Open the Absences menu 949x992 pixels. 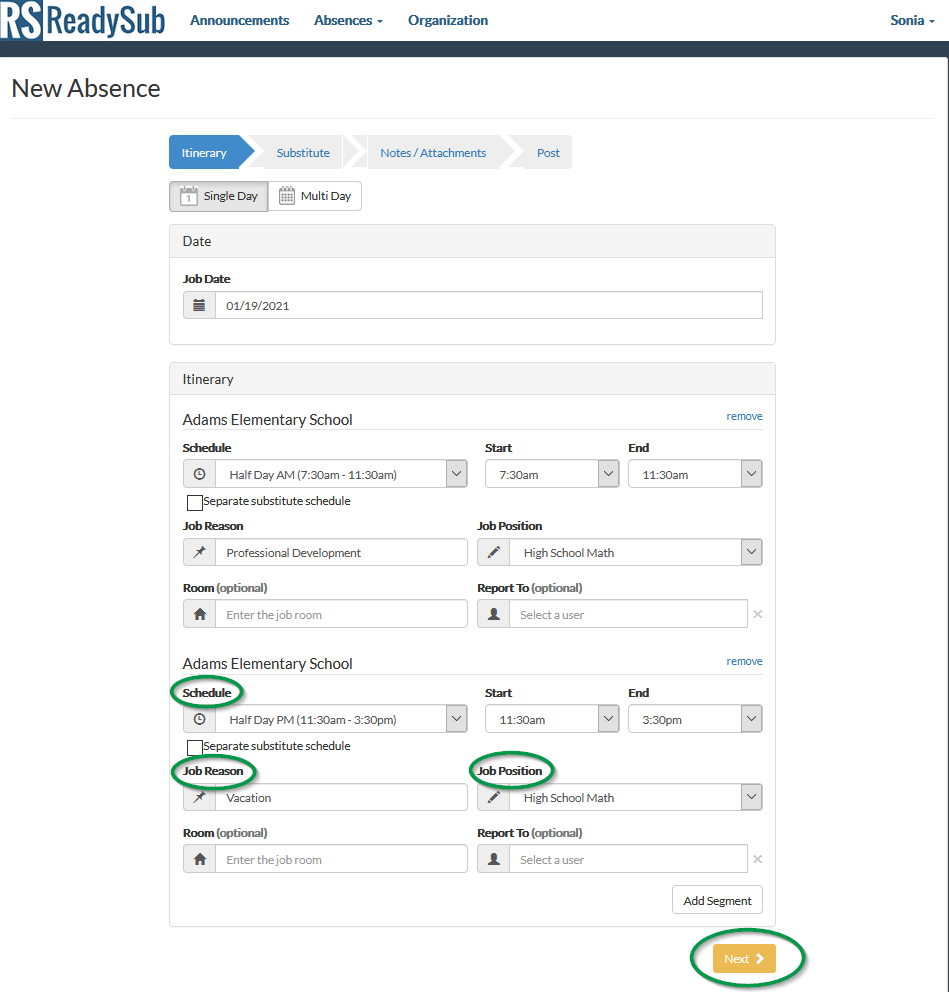(x=347, y=20)
